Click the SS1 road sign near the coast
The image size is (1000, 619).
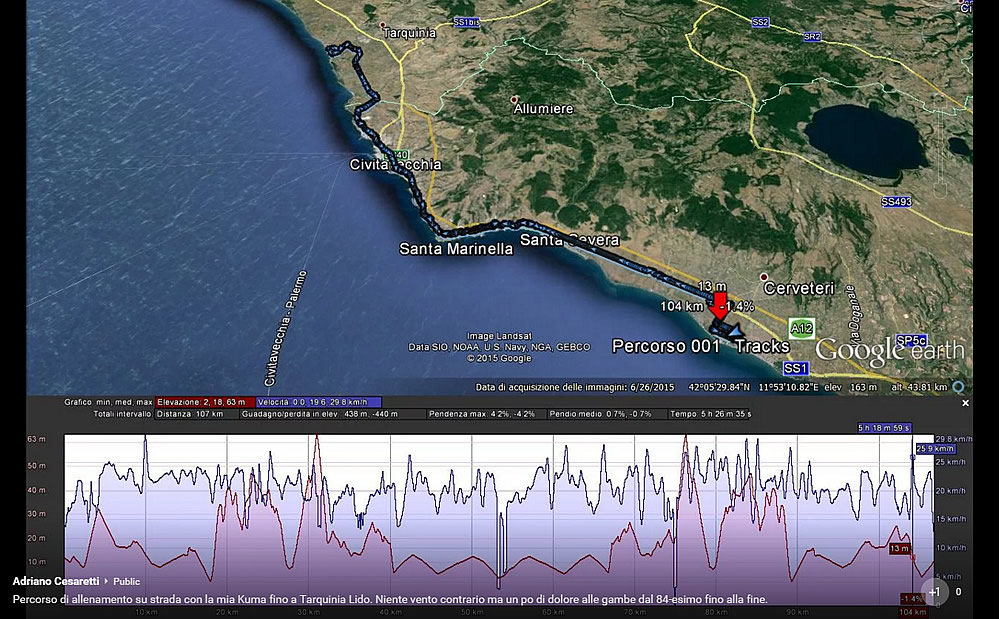pos(797,369)
